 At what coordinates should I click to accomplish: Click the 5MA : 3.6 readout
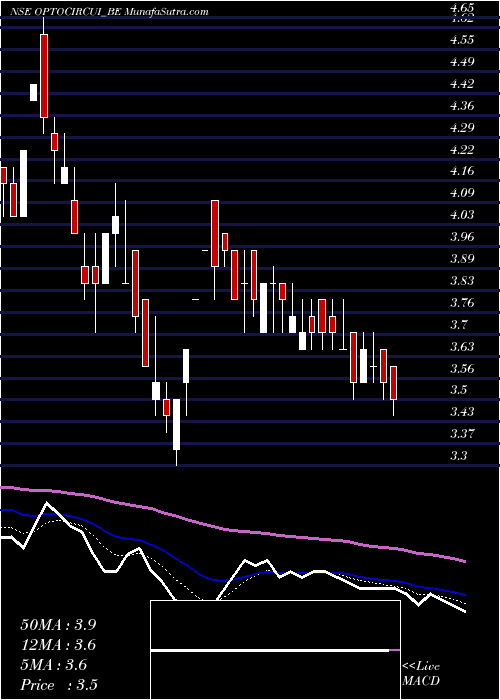click(54, 665)
